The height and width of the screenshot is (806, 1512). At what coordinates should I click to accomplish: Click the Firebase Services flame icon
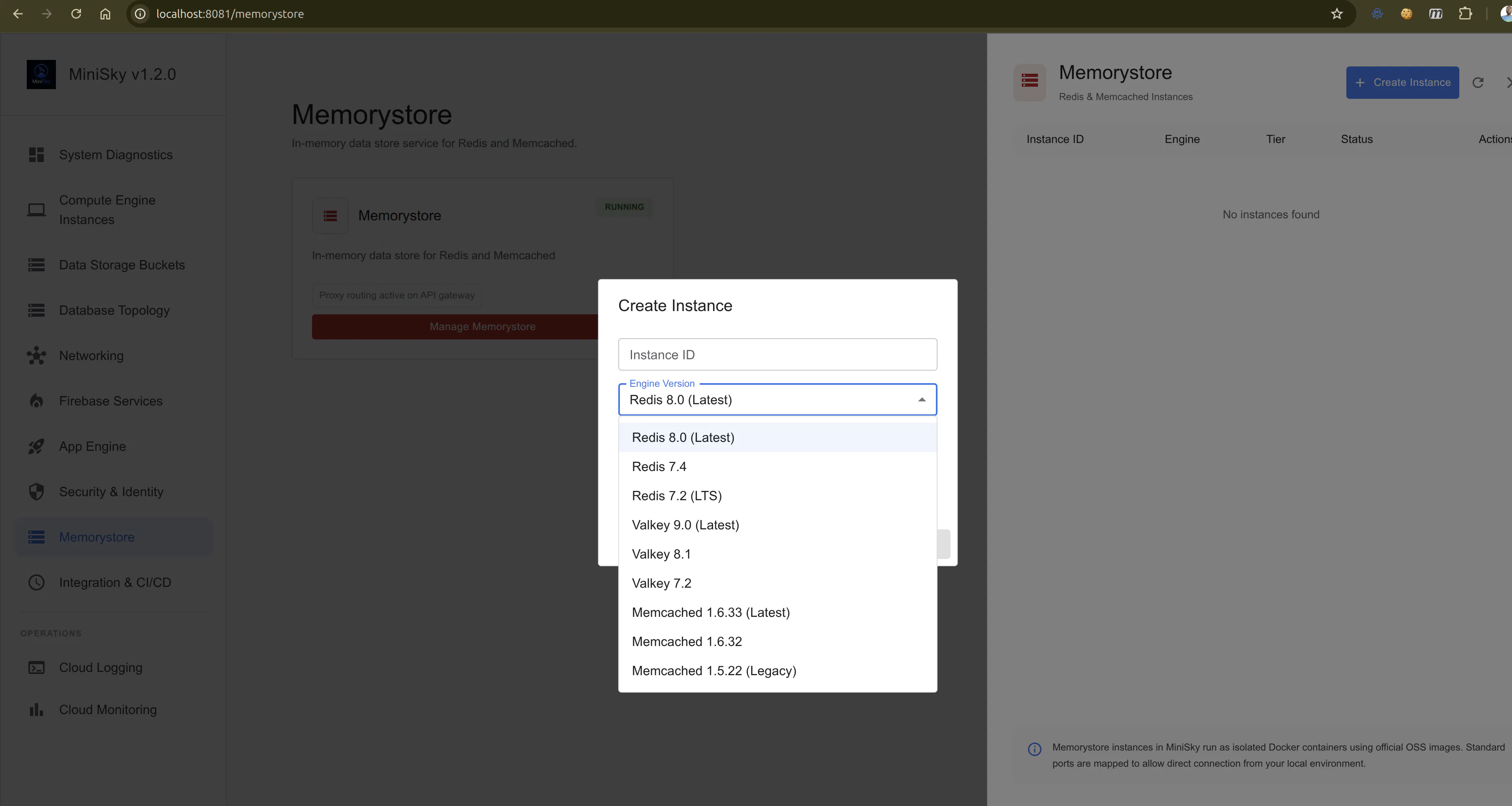[36, 401]
